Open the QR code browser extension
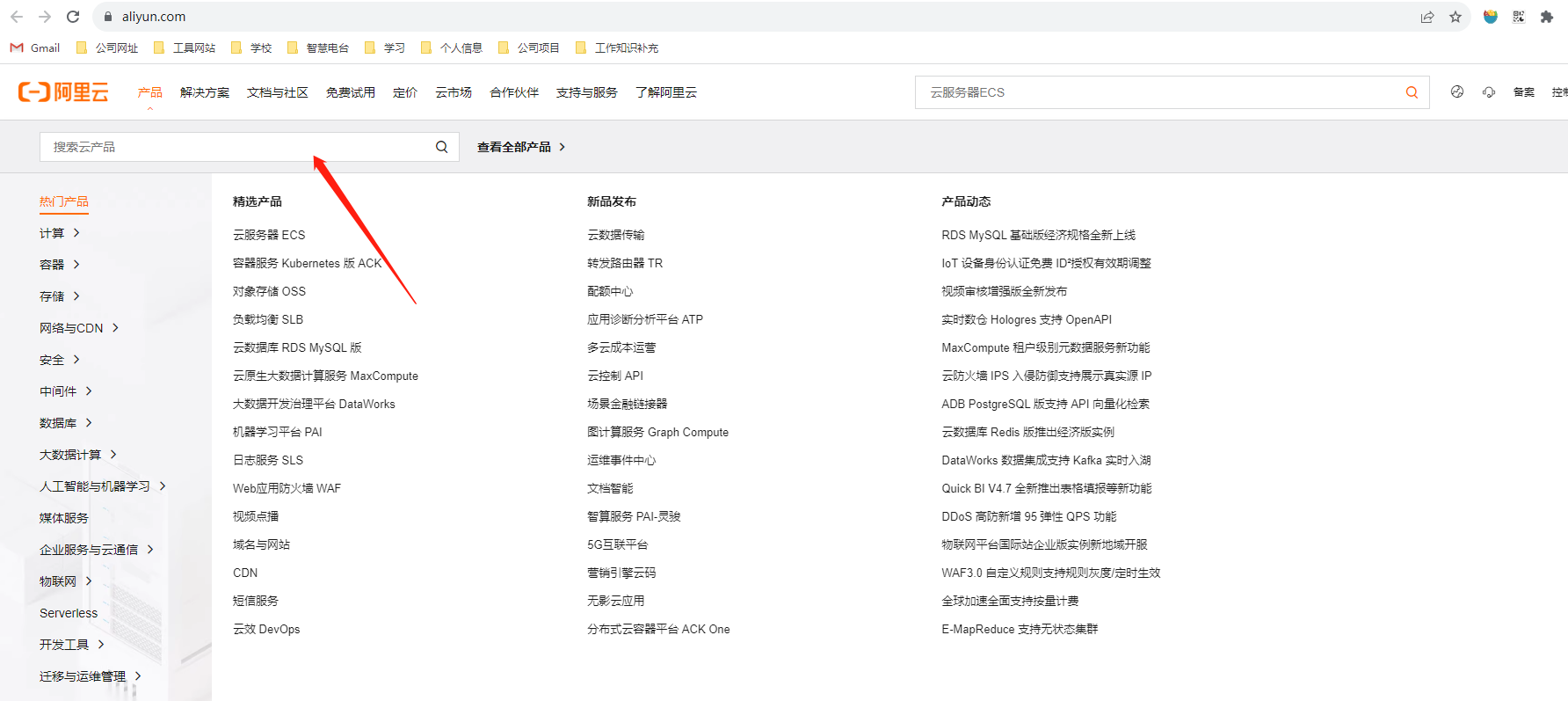Viewport: 1568px width, 701px height. point(1518,17)
